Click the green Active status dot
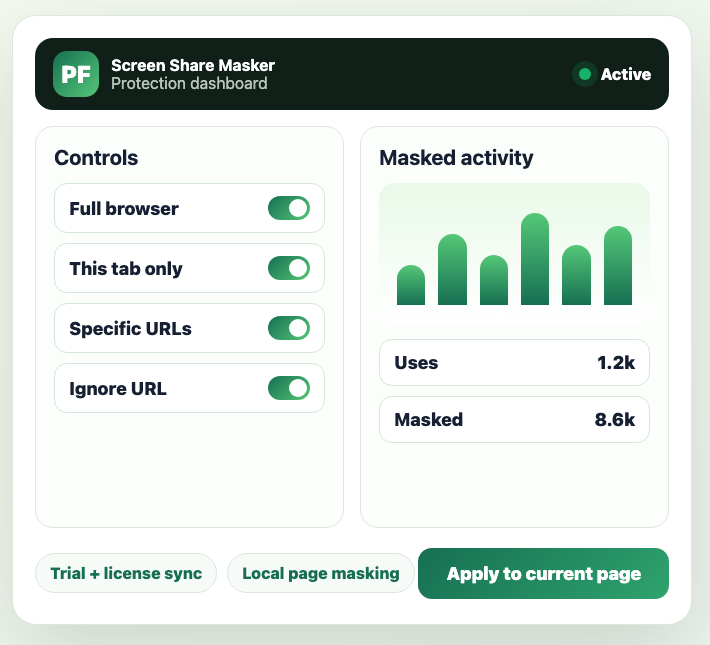The width and height of the screenshot is (710, 645). tap(585, 74)
